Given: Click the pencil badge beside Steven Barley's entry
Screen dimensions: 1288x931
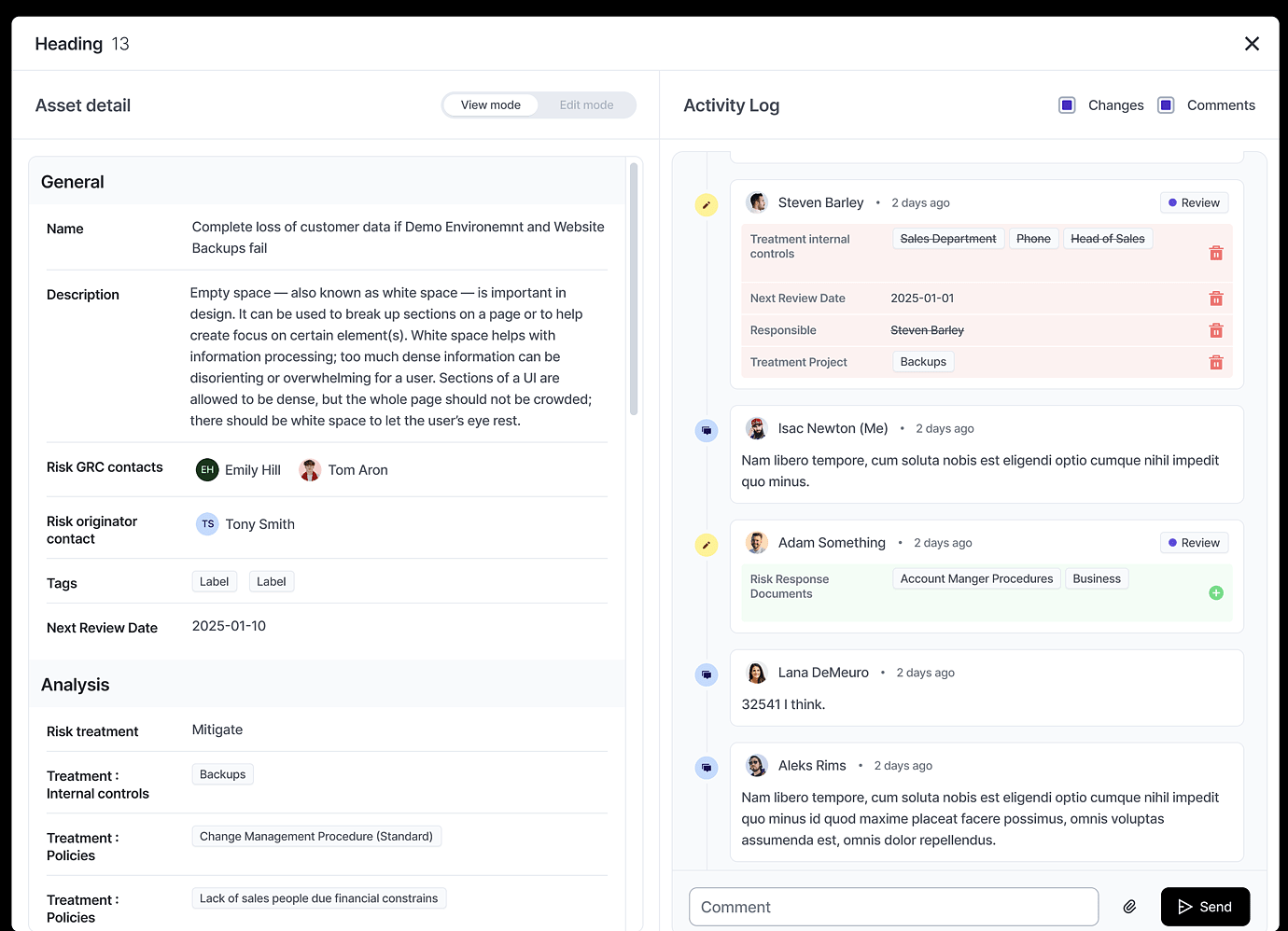Looking at the screenshot, I should (x=707, y=204).
